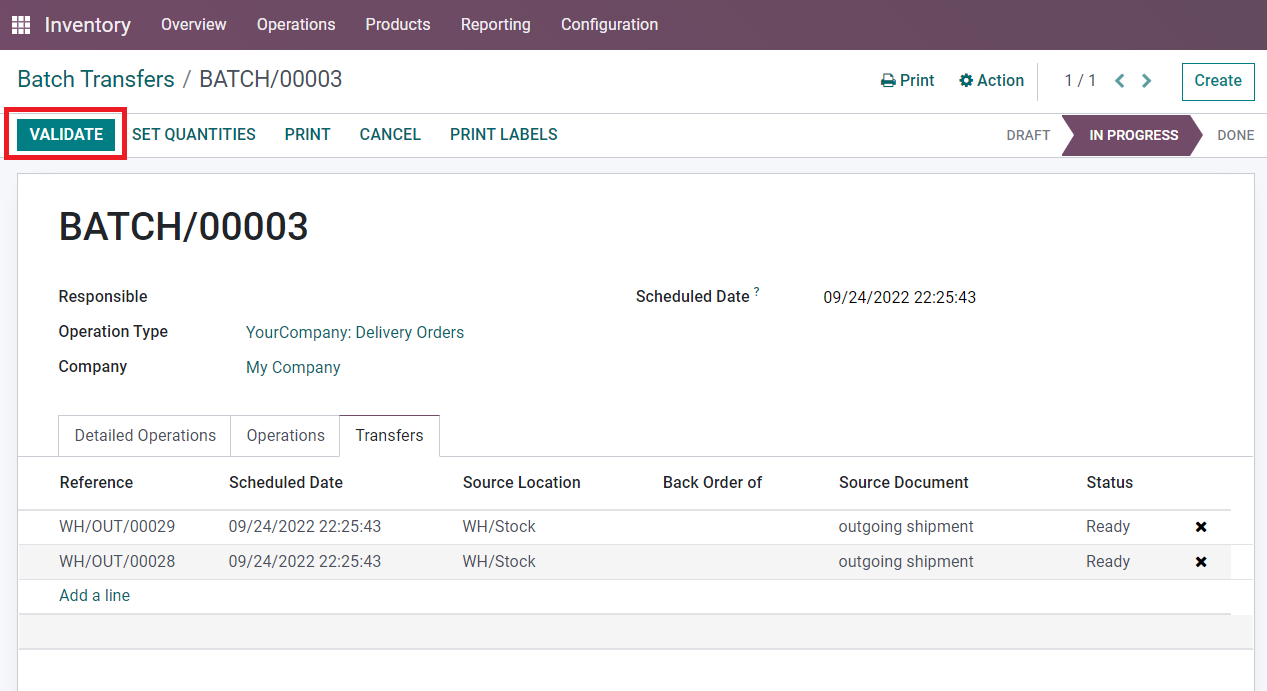
Task: Select the Done status stage
Action: click(1235, 136)
